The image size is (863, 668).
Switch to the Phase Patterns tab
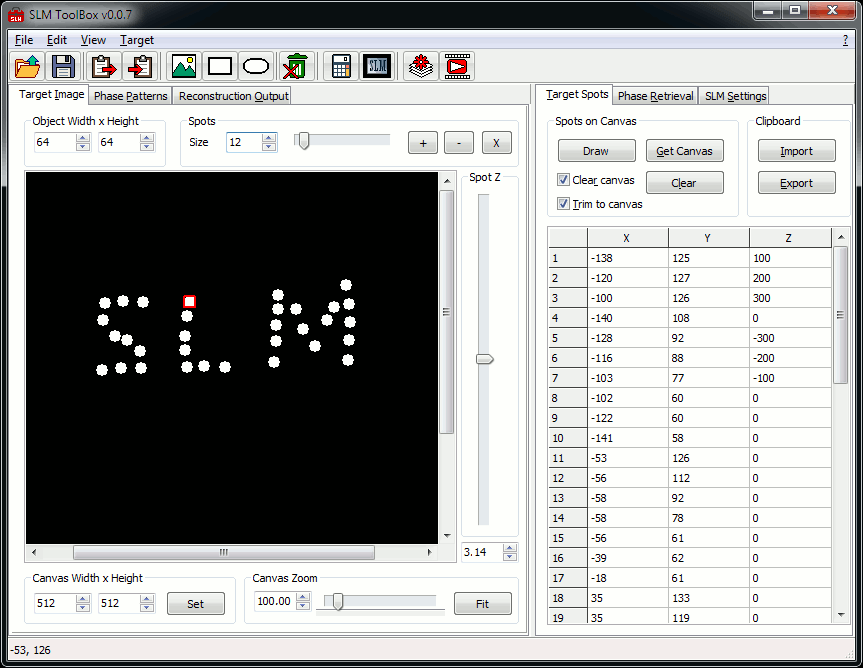[x=130, y=96]
